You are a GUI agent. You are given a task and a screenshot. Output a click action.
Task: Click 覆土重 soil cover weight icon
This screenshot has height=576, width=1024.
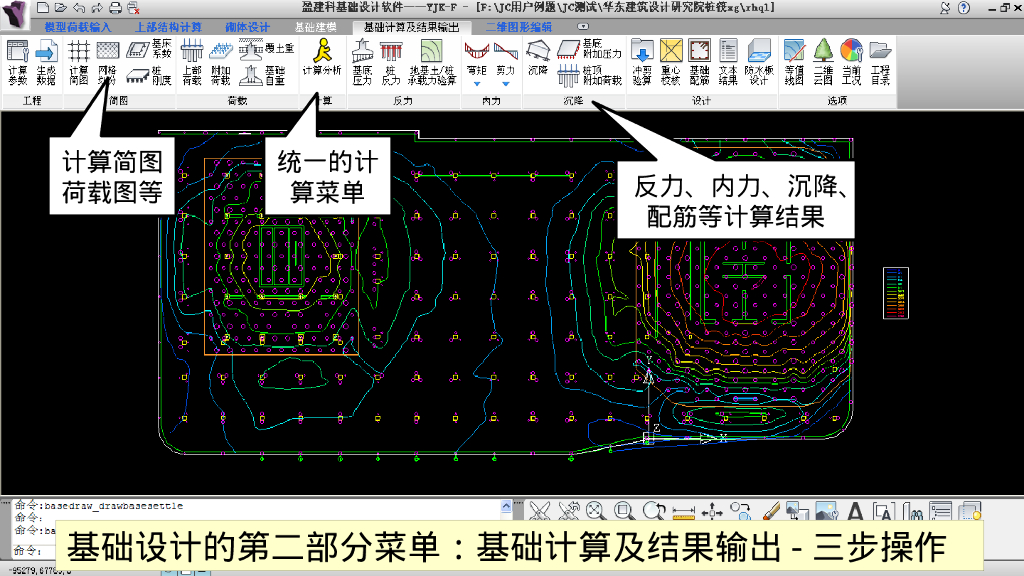click(x=266, y=49)
